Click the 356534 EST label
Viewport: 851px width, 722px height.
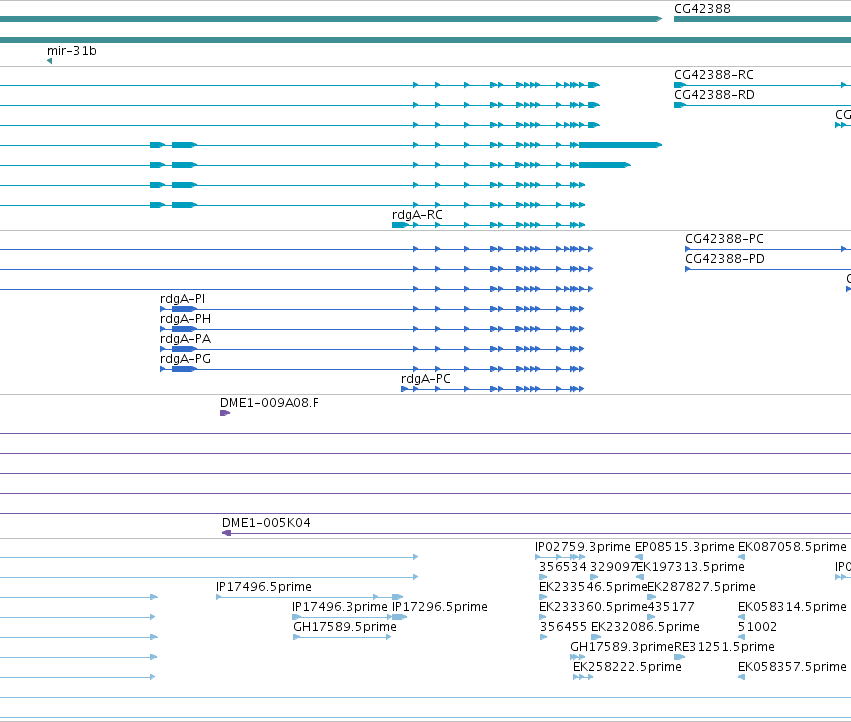(563, 567)
